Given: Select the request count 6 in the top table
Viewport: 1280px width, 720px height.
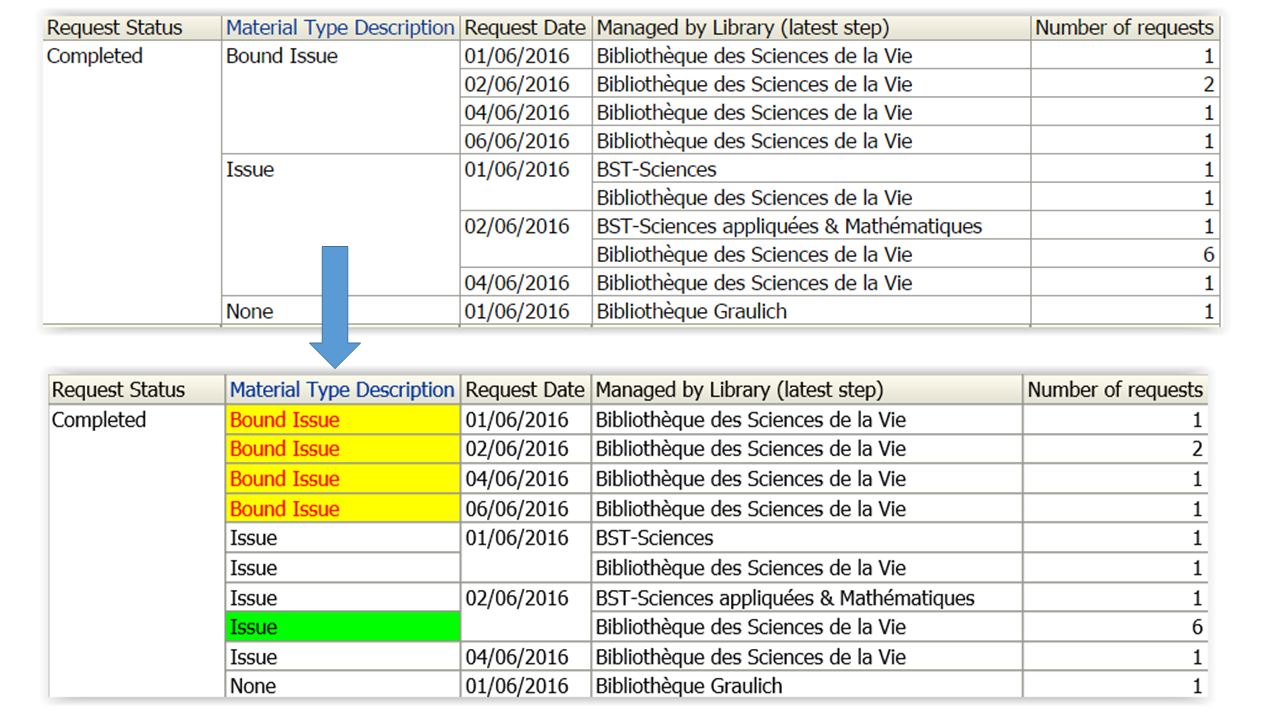Looking at the screenshot, I should (x=1125, y=254).
